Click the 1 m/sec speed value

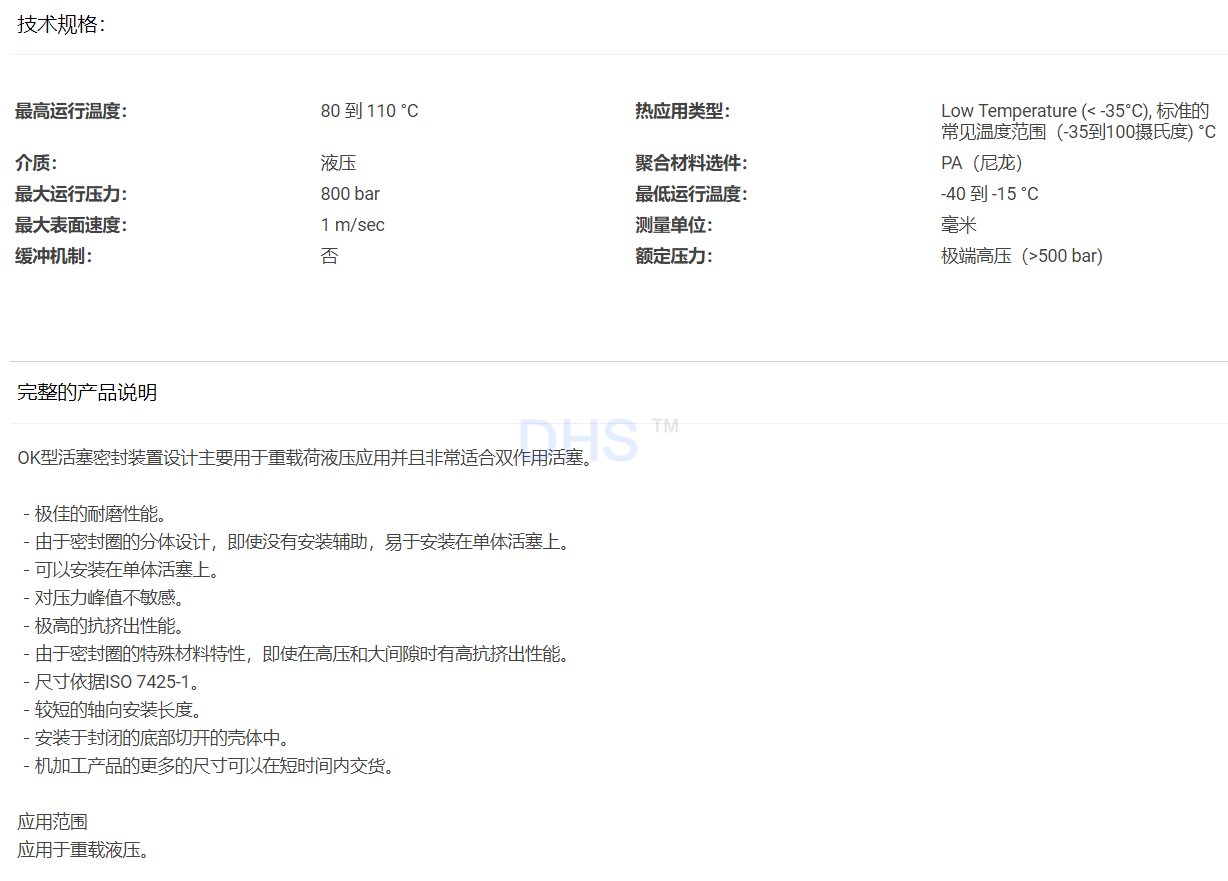[352, 225]
